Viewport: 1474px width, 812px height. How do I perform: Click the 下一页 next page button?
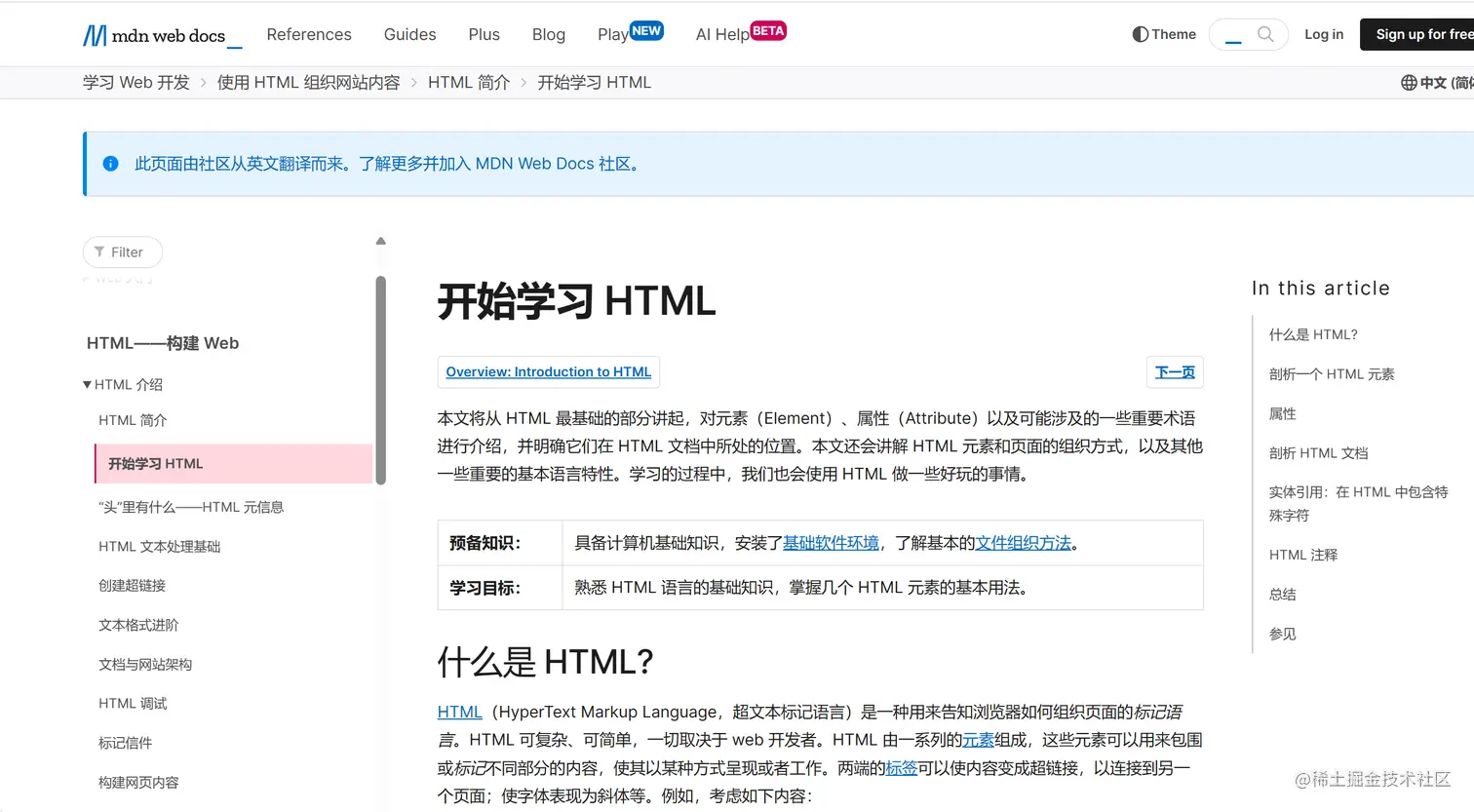click(x=1175, y=371)
